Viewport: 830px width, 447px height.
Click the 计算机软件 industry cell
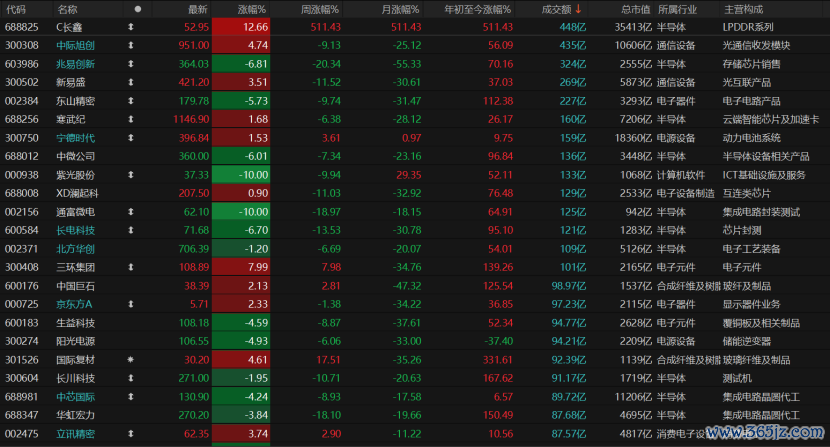click(x=681, y=175)
